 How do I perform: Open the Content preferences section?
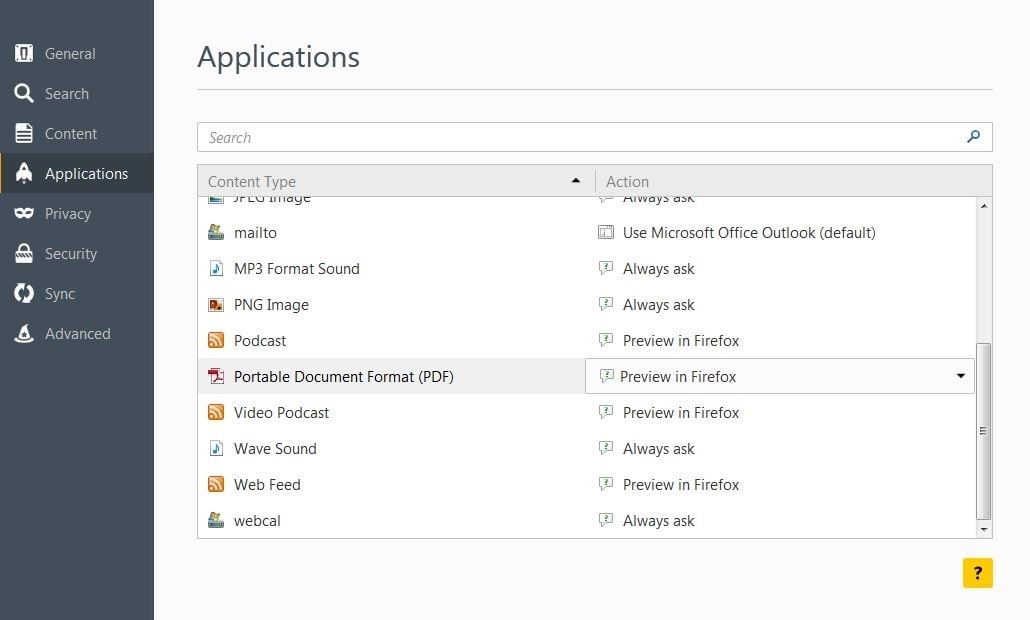coord(77,133)
